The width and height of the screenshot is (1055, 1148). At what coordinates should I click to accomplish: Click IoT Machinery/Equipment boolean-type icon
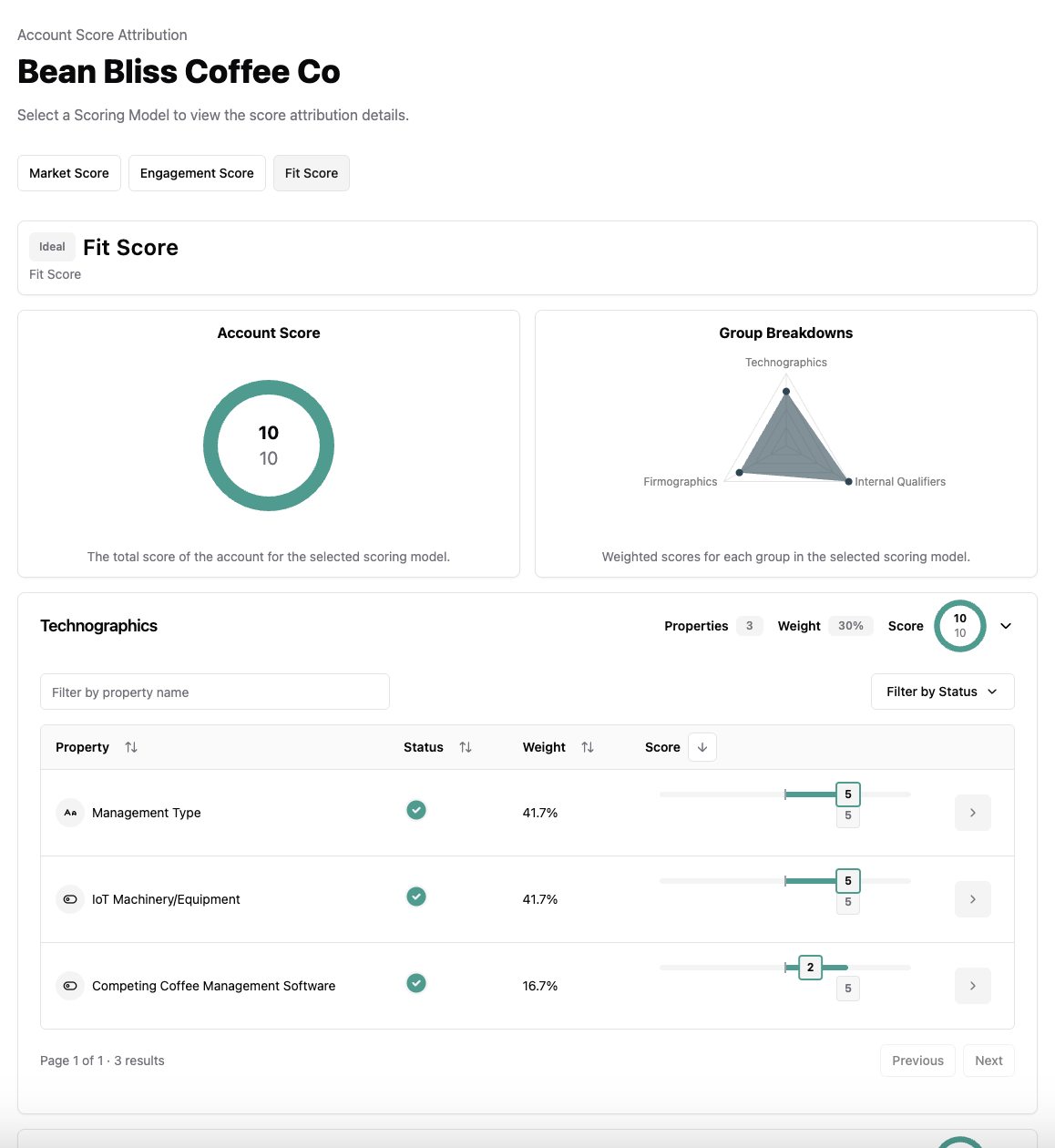[x=70, y=899]
